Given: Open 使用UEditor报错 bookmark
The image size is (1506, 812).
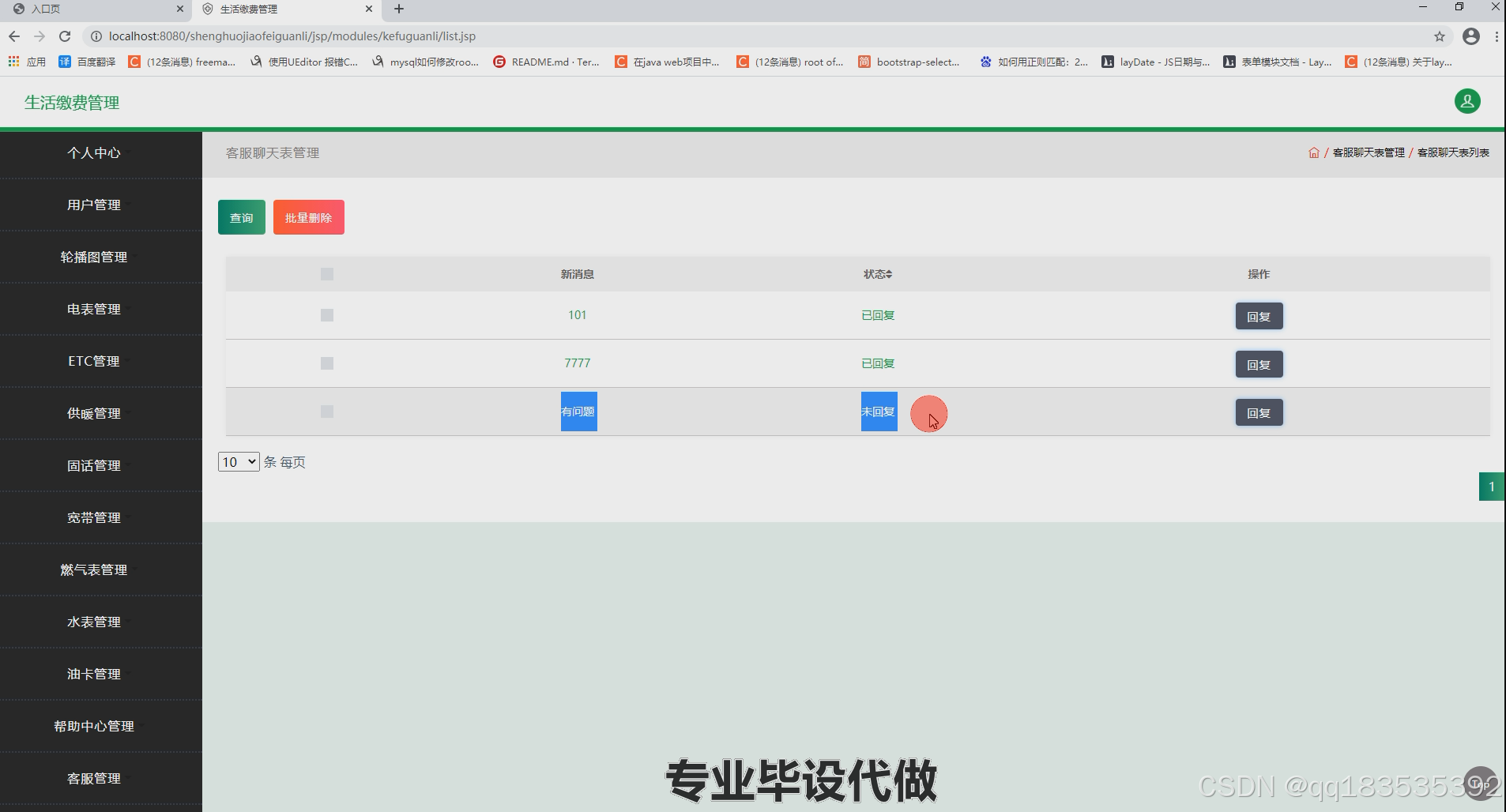Looking at the screenshot, I should 304,62.
